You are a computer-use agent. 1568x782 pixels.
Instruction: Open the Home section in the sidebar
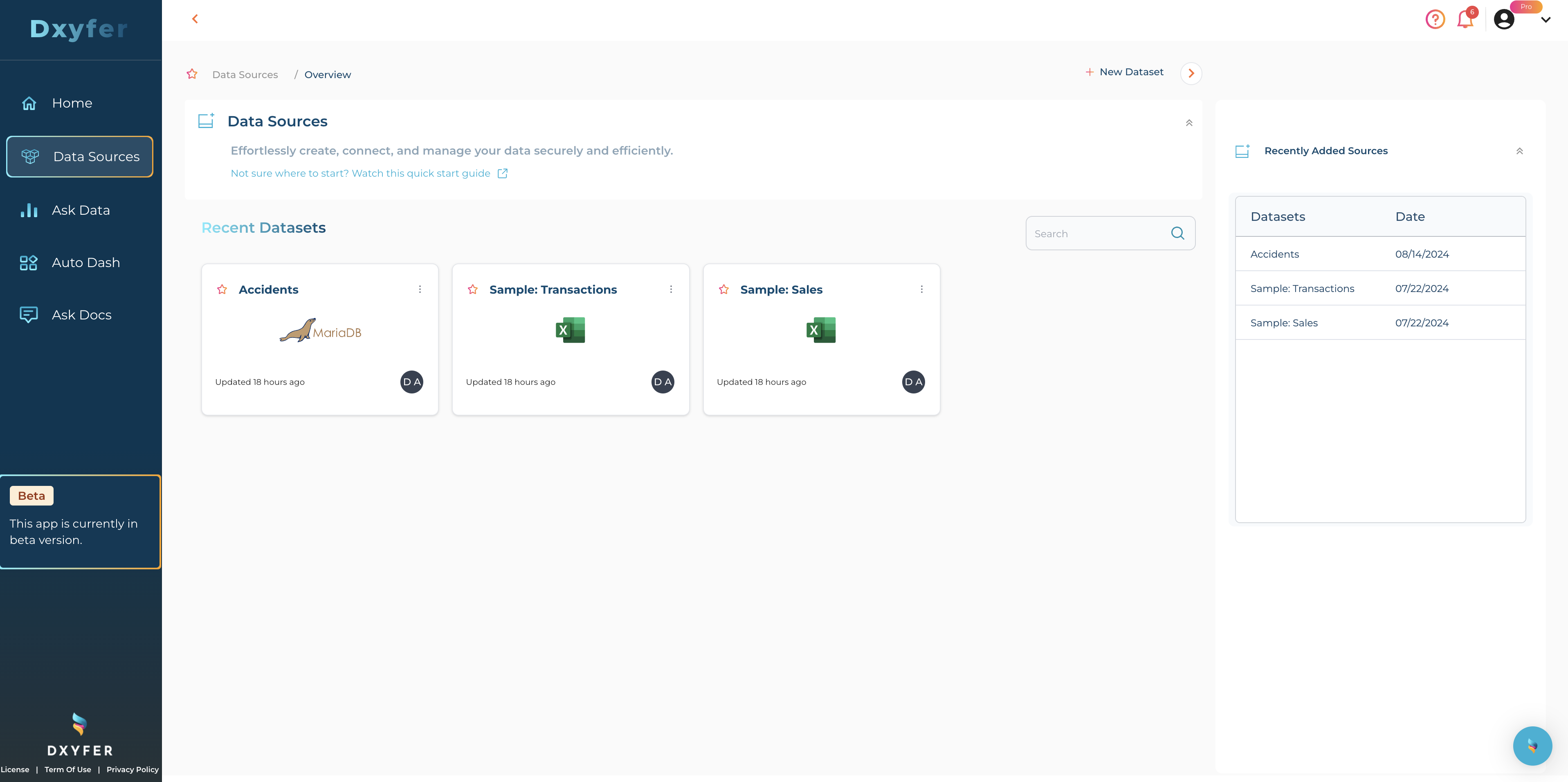point(71,103)
